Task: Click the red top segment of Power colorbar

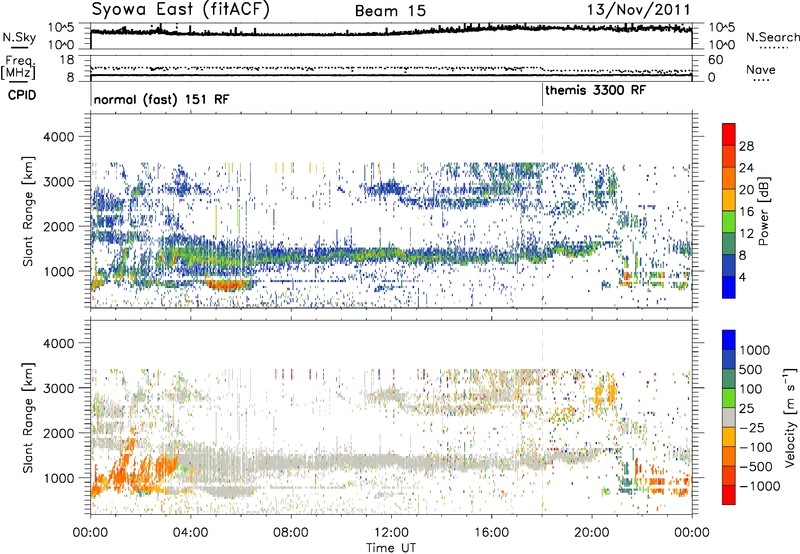Action: (729, 135)
